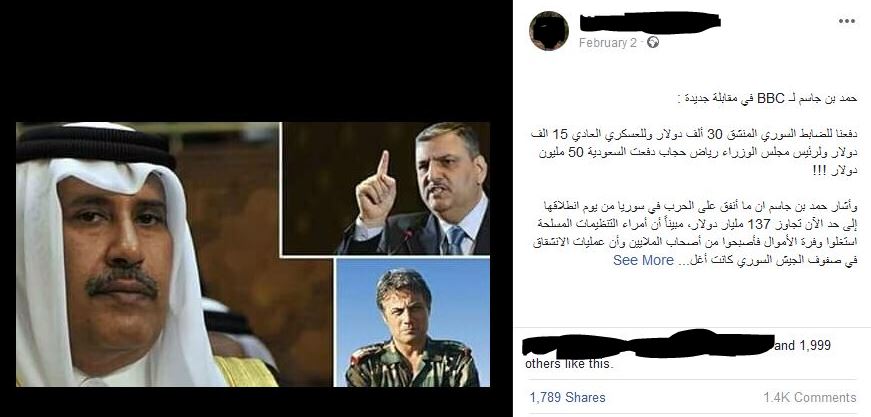The width and height of the screenshot is (871, 417).
Task: Select photo of man in white headdress
Action: (x=148, y=254)
